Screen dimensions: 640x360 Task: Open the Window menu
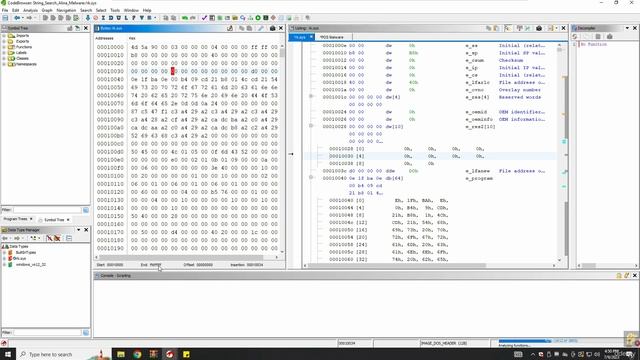(131, 10)
